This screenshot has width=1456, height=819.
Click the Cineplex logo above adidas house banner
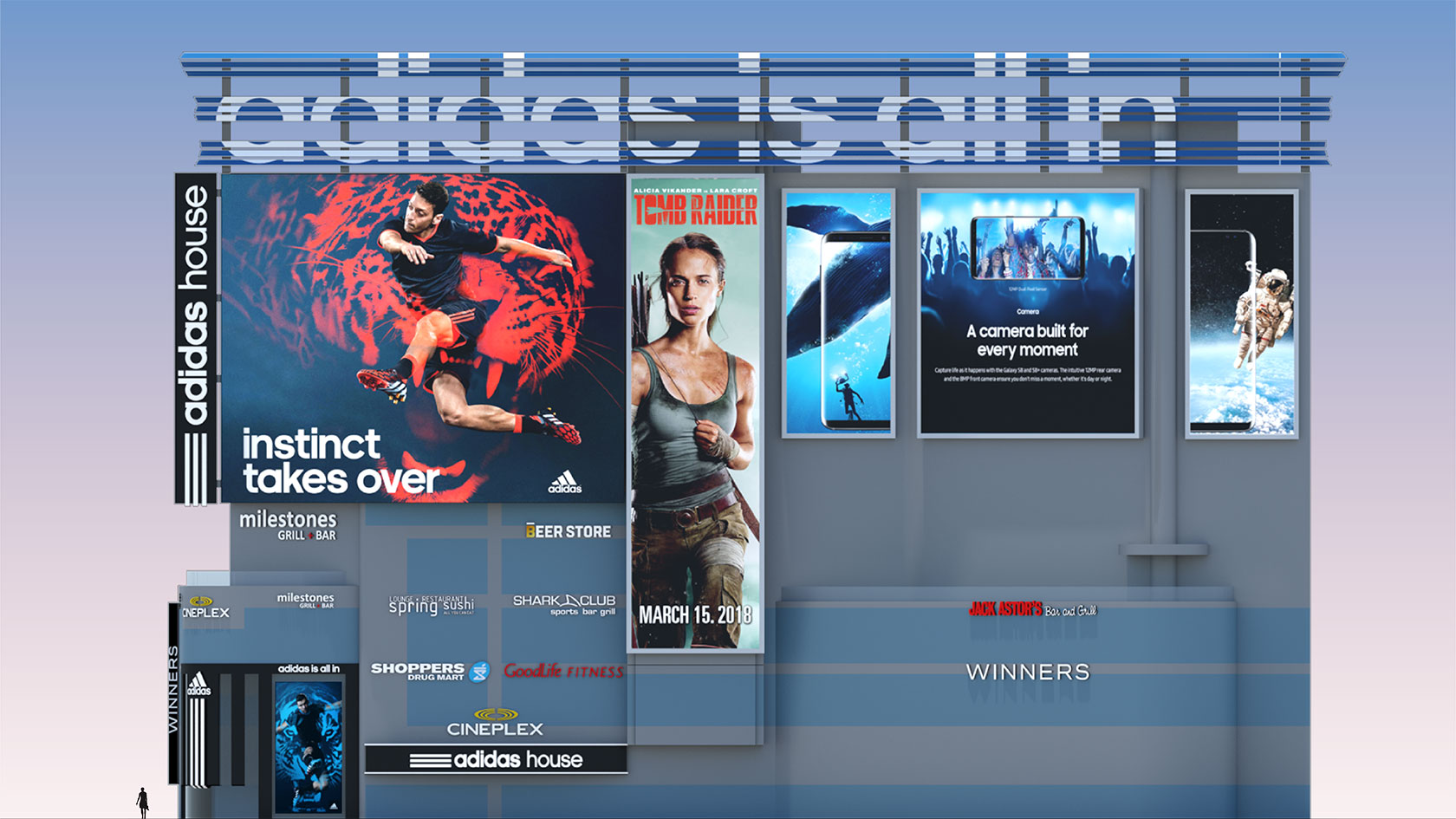point(495,723)
